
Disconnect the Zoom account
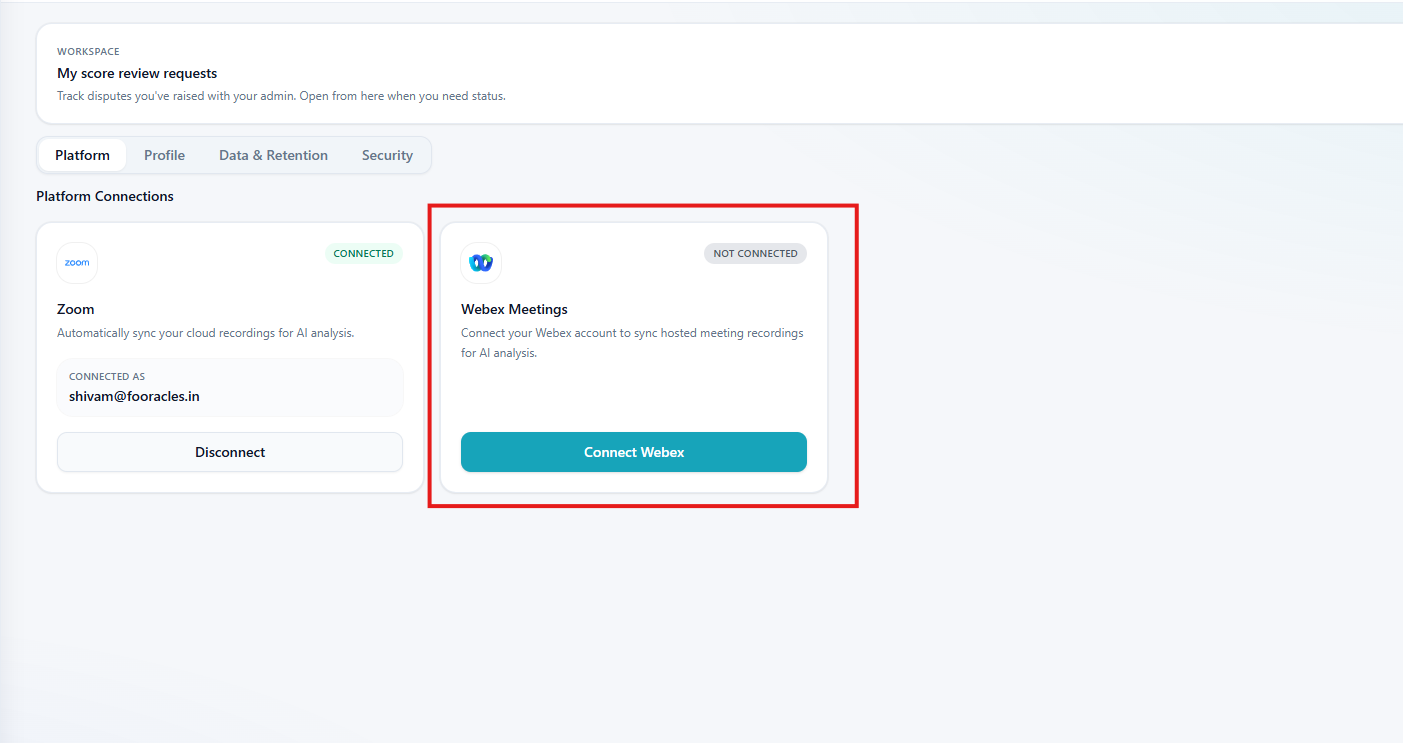230,452
